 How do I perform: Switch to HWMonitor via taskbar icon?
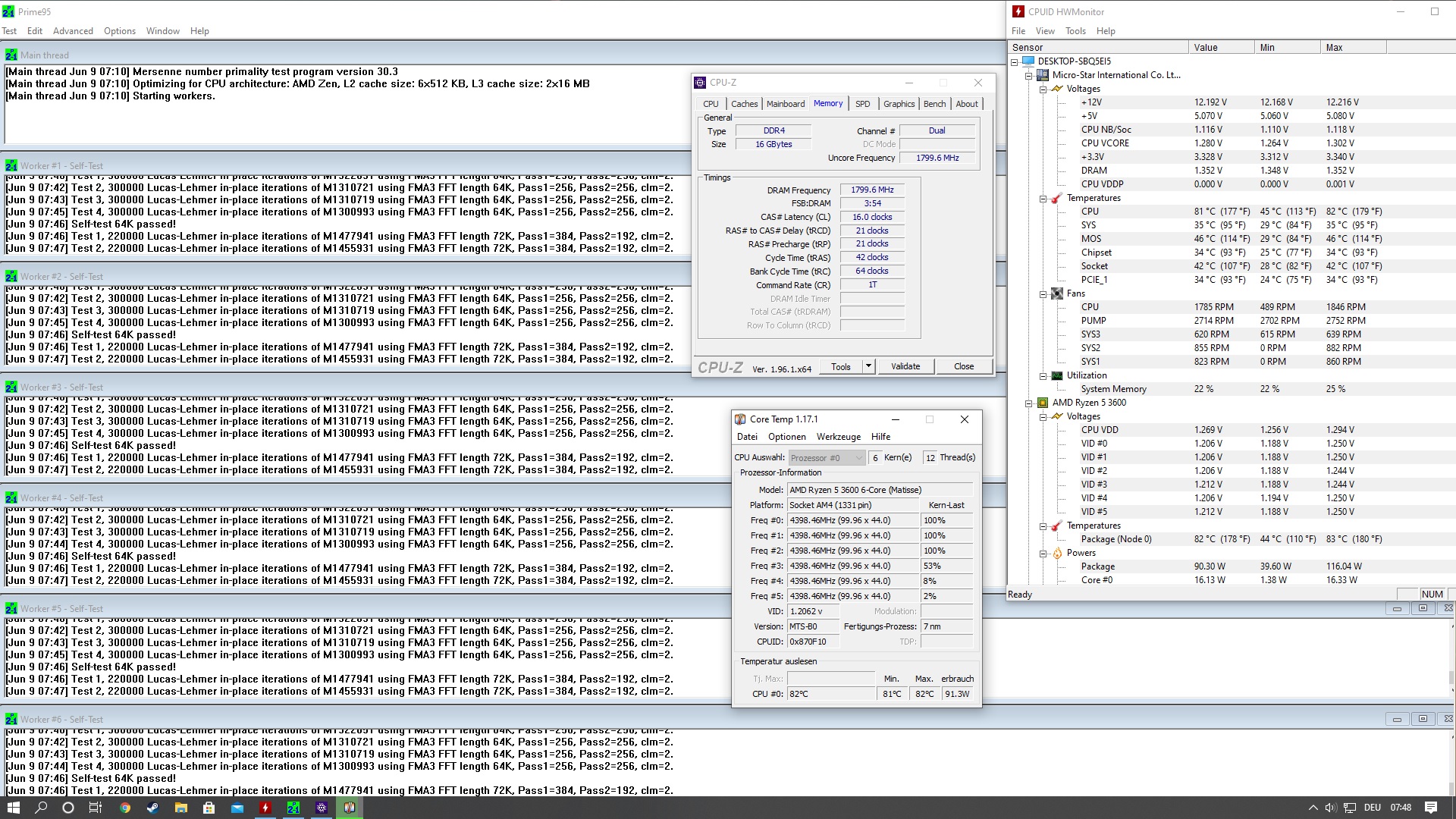point(265,808)
